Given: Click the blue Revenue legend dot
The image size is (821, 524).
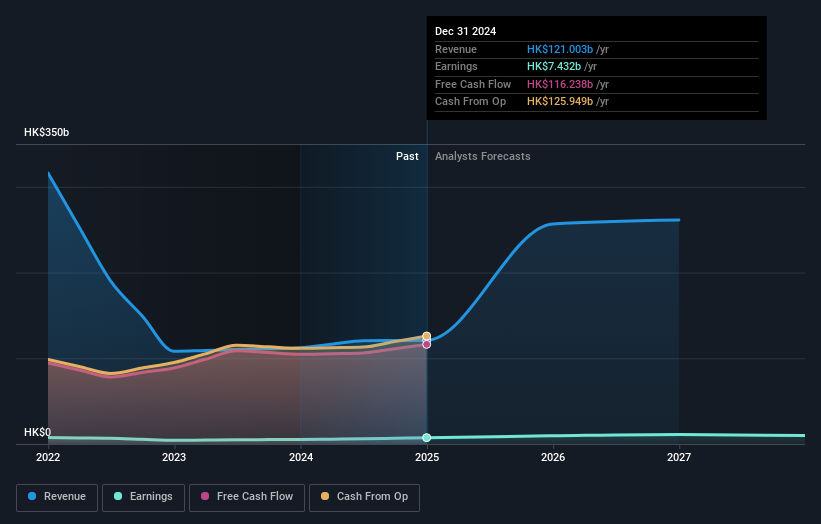Looking at the screenshot, I should (x=32, y=496).
